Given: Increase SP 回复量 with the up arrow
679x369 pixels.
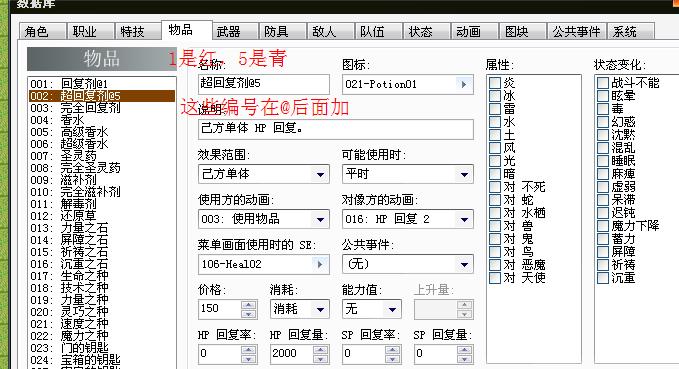Looking at the screenshot, I should point(464,350).
